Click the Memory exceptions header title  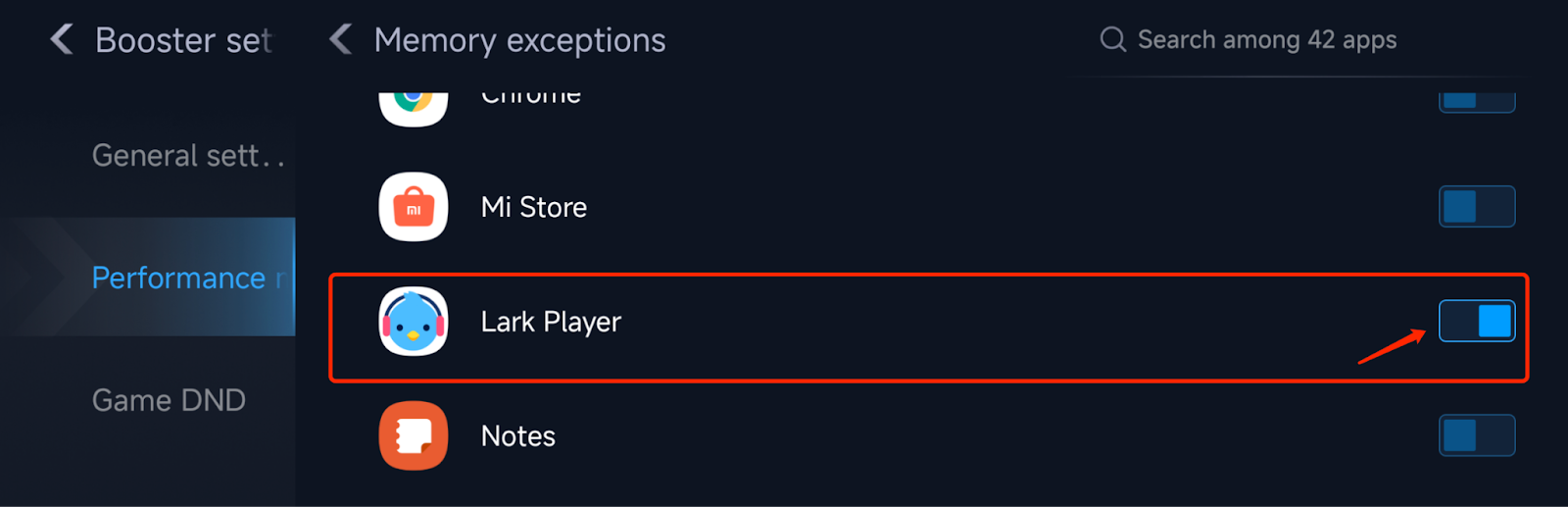pos(519,40)
